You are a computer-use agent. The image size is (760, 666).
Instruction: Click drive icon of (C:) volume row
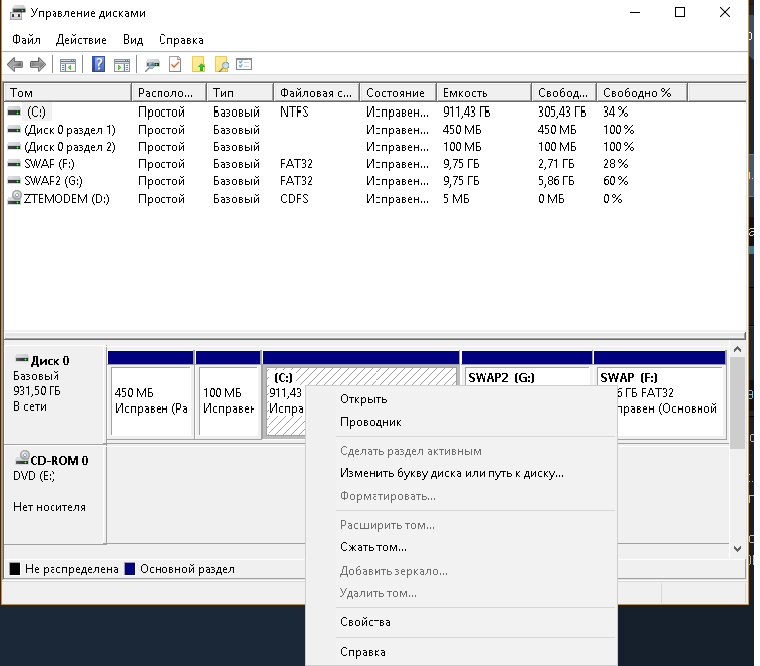pyautogui.click(x=14, y=112)
